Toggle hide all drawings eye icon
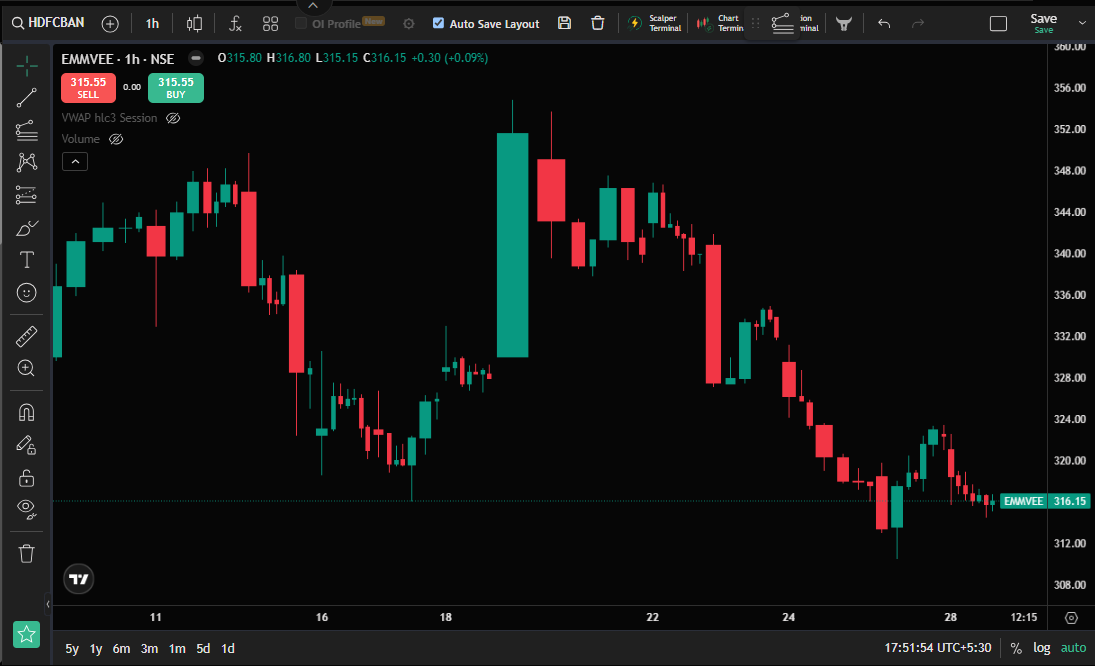 tap(27, 510)
